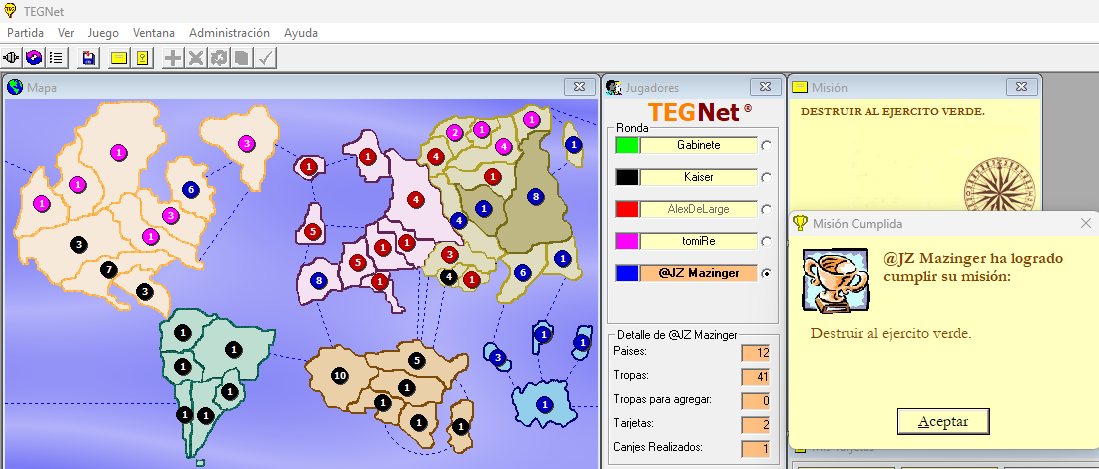Click the red color swatch beside AlexDeLarge
The height and width of the screenshot is (469, 1099).
pyautogui.click(x=627, y=209)
